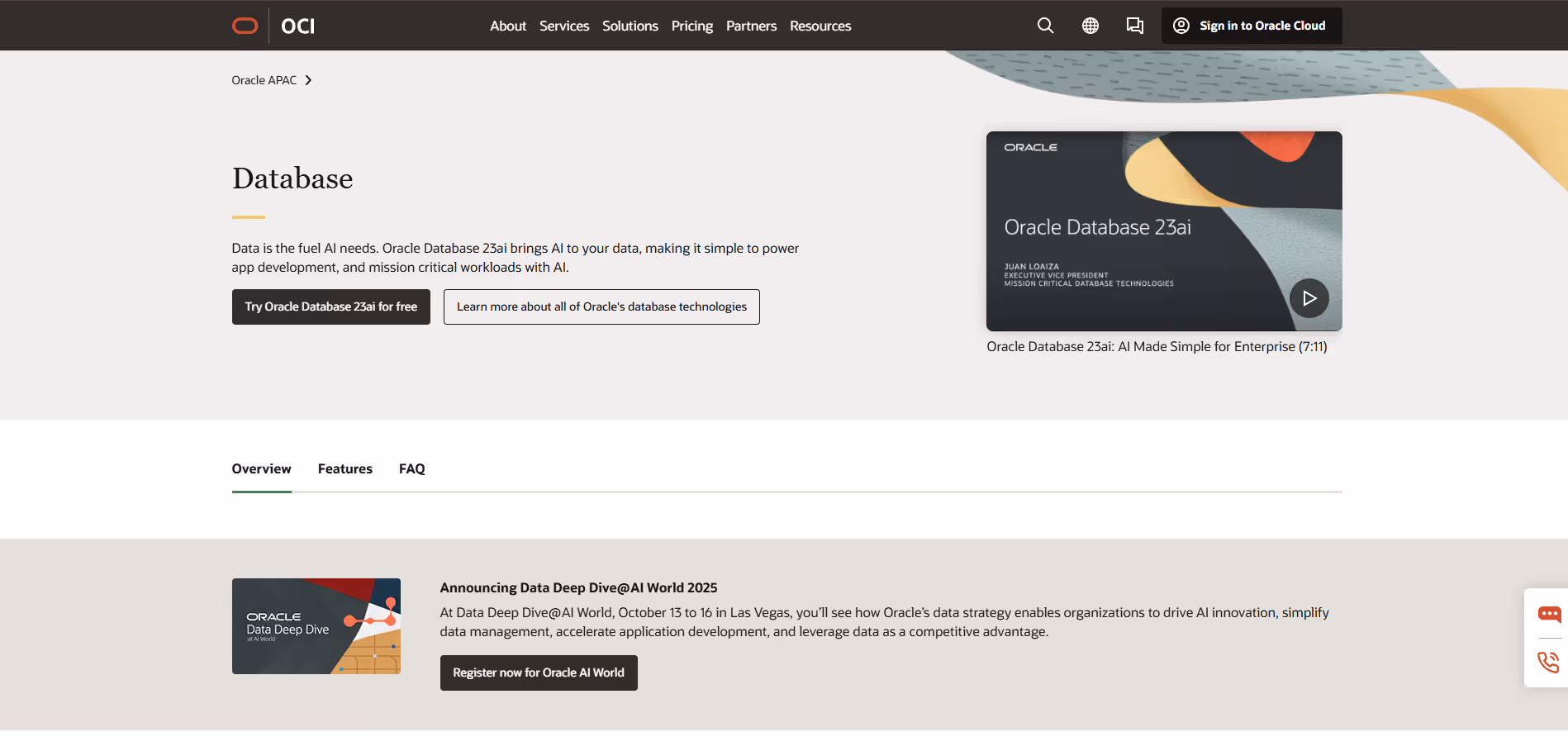Switch to the Features tab
Viewport: 1568px width, 751px height.
point(344,468)
